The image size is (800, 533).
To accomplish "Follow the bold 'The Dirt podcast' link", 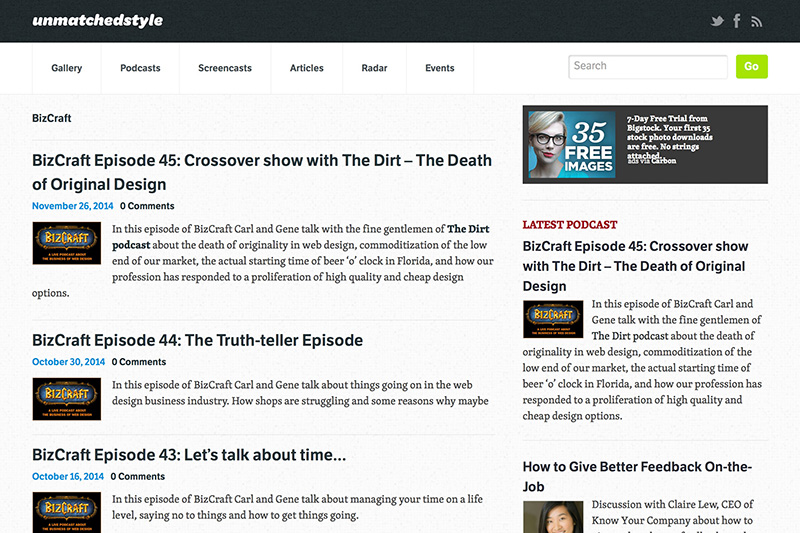I will click(x=301, y=237).
